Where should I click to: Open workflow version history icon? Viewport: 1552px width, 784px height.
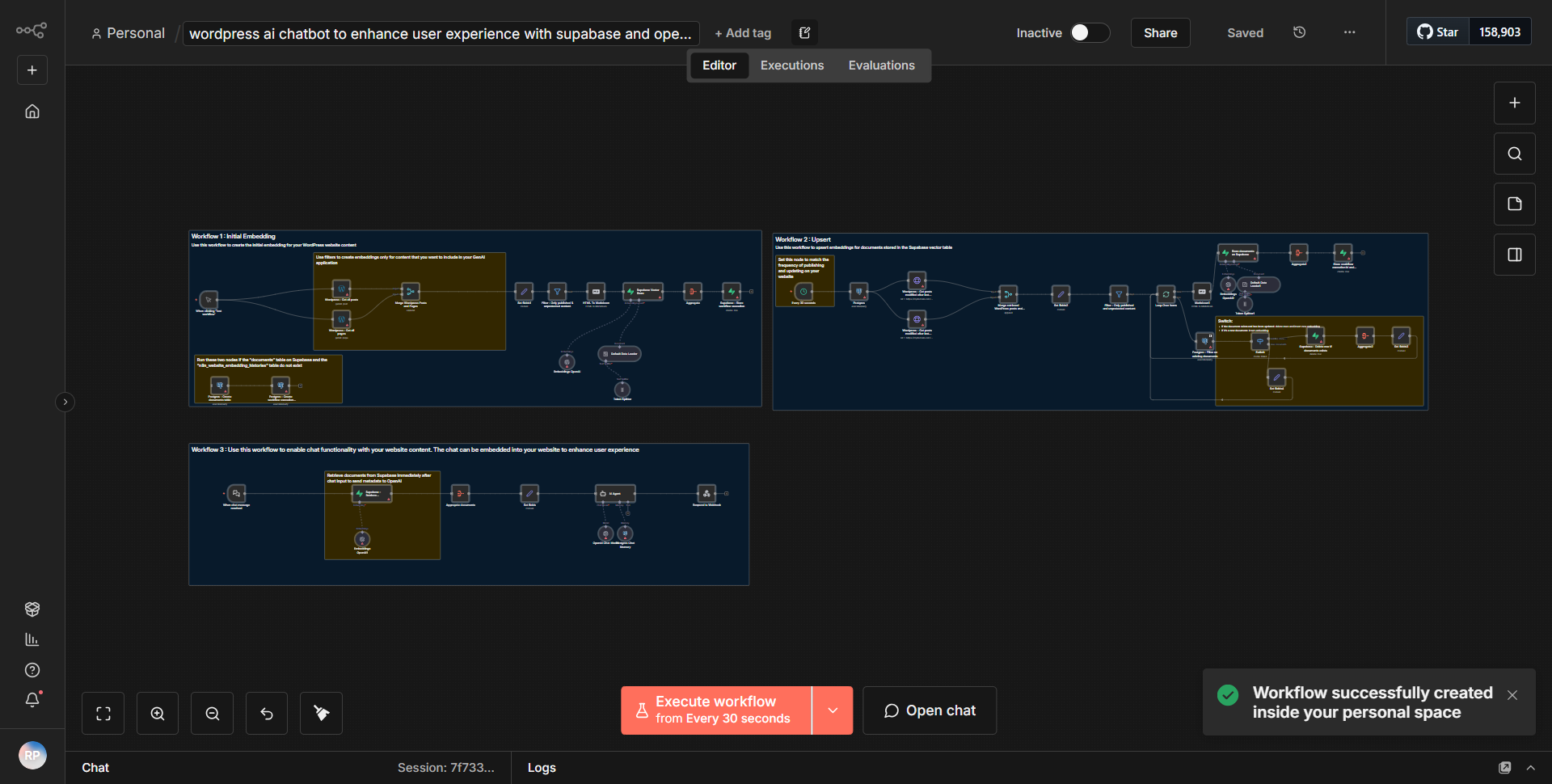pyautogui.click(x=1299, y=32)
